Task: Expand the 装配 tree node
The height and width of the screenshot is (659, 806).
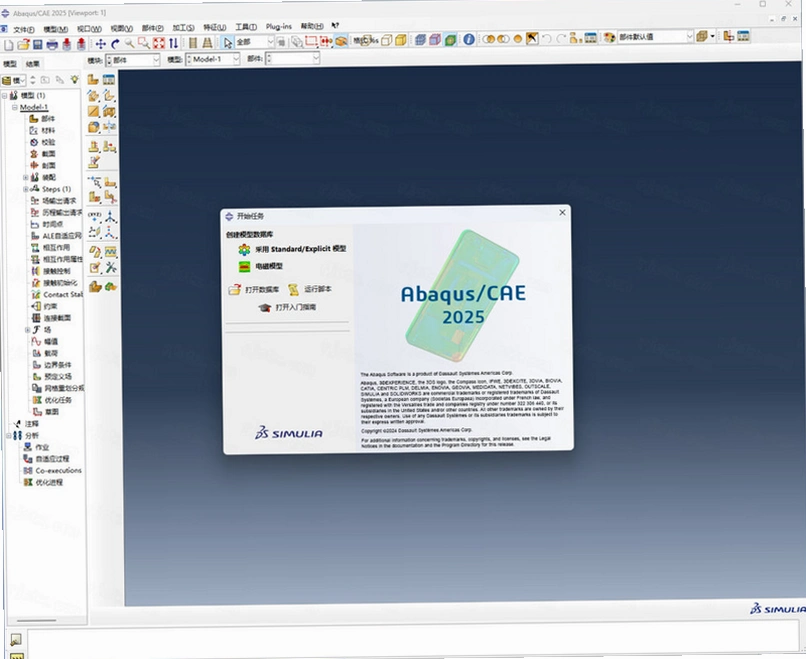Action: (26, 177)
